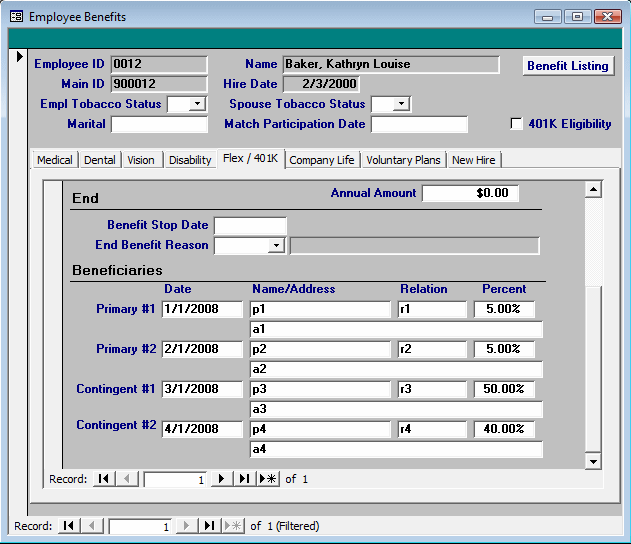Click Contingent #2 date field 4/1/2008

[202, 429]
